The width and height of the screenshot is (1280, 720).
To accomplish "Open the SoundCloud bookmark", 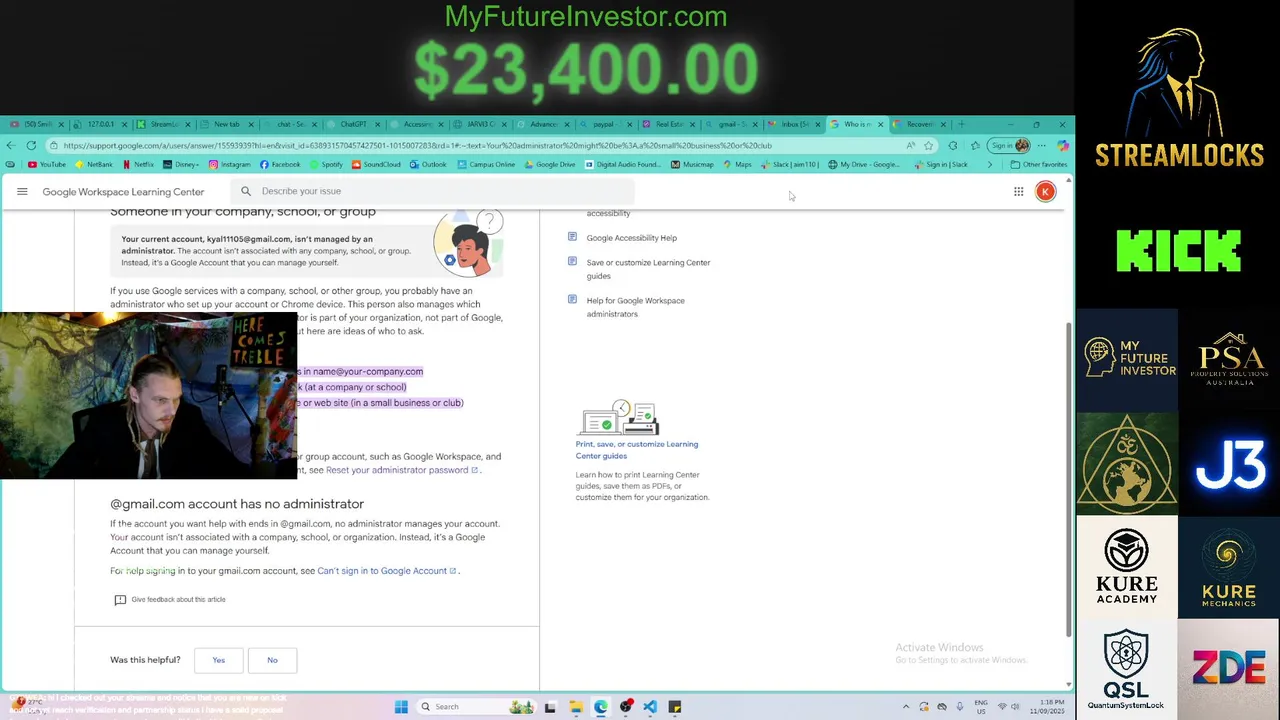I will pyautogui.click(x=376, y=164).
